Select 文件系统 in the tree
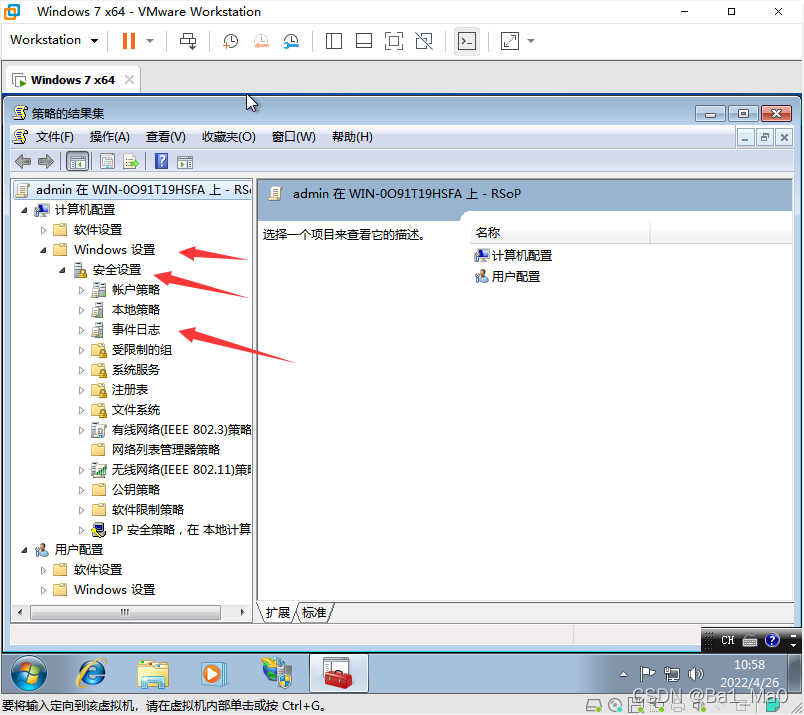 point(135,410)
